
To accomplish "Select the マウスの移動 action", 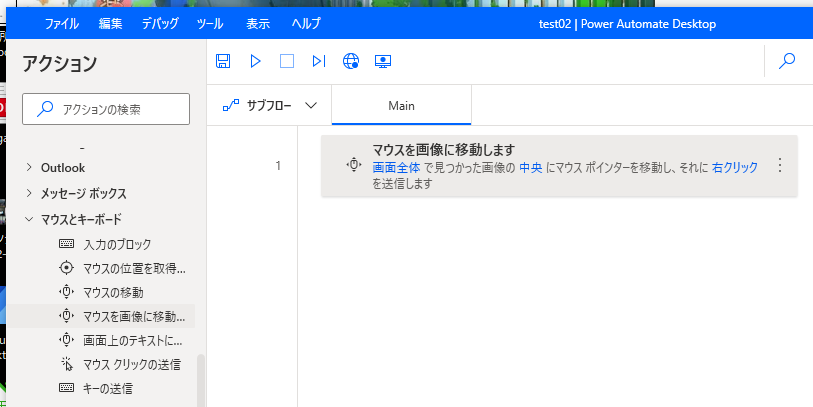I will [113, 292].
